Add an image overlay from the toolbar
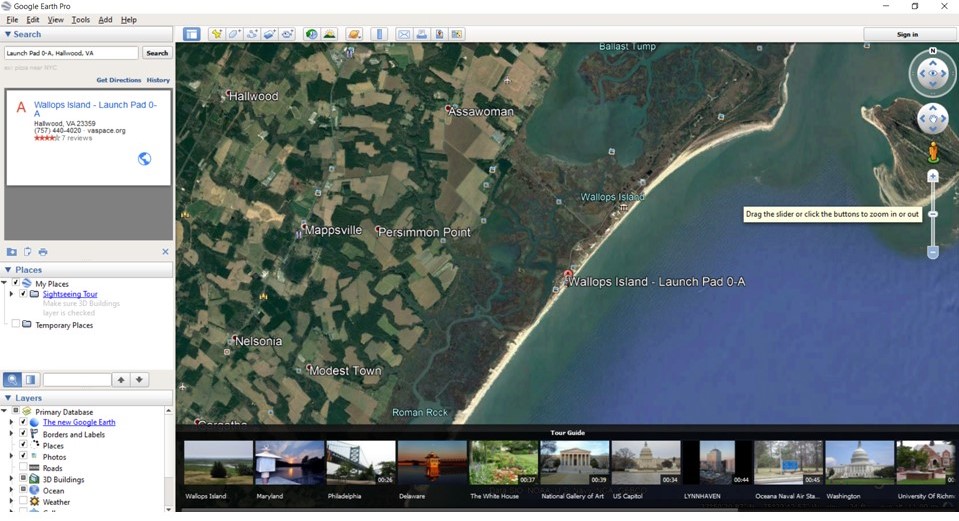 click(x=270, y=34)
